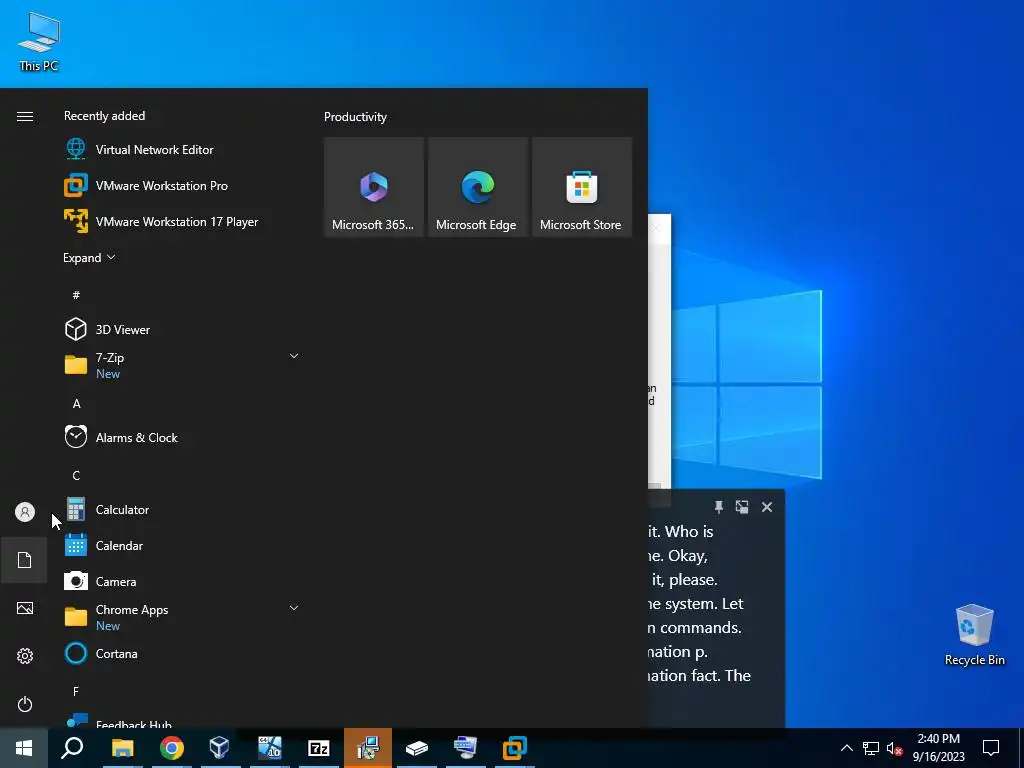
Task: Open Virtual Network Editor from Recently added
Action: click(182, 150)
